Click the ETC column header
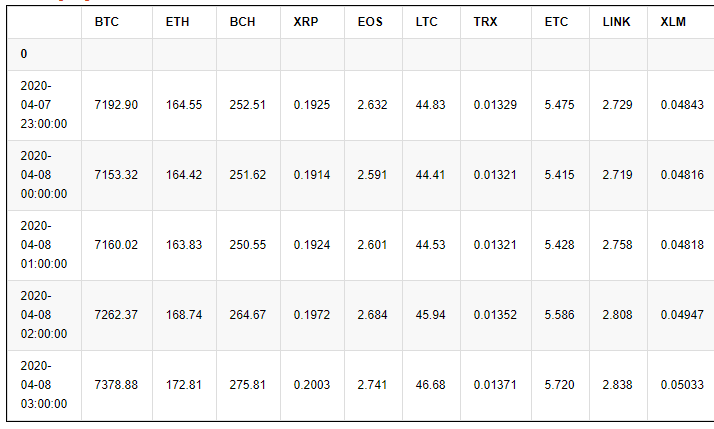 pos(557,22)
